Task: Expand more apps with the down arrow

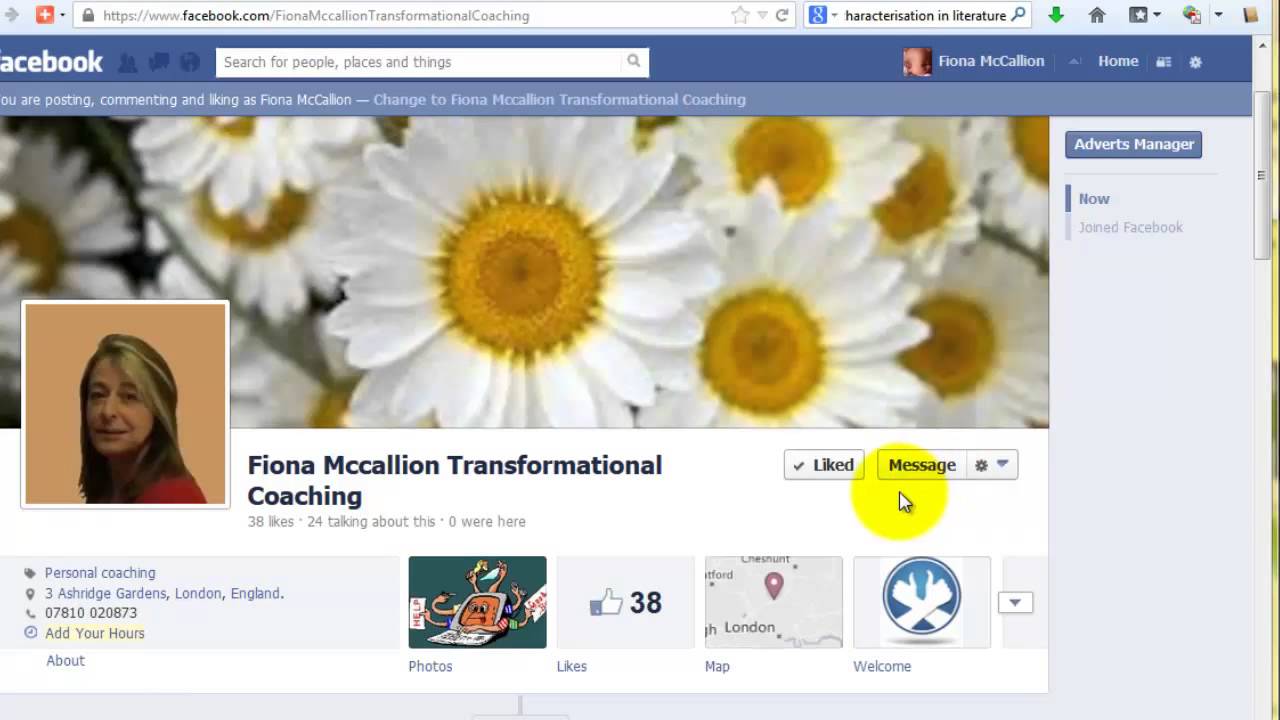Action: 1015,603
